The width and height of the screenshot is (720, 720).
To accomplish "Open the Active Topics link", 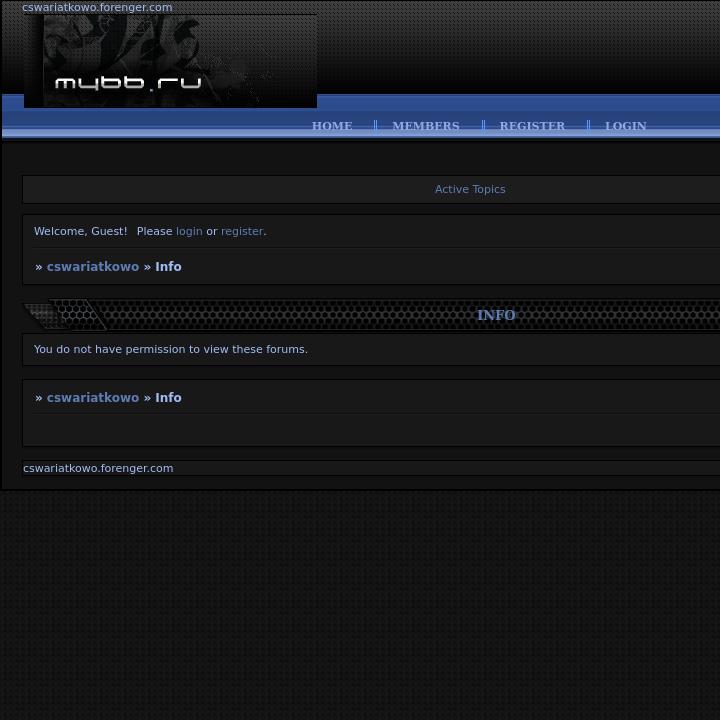I will point(470,189).
